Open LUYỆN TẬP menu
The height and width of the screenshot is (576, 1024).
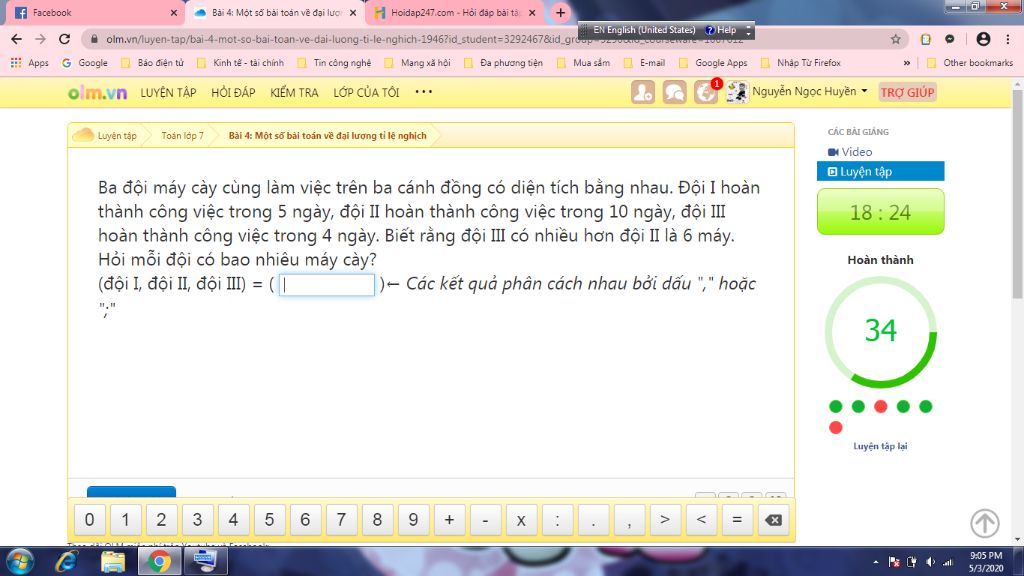pos(168,93)
